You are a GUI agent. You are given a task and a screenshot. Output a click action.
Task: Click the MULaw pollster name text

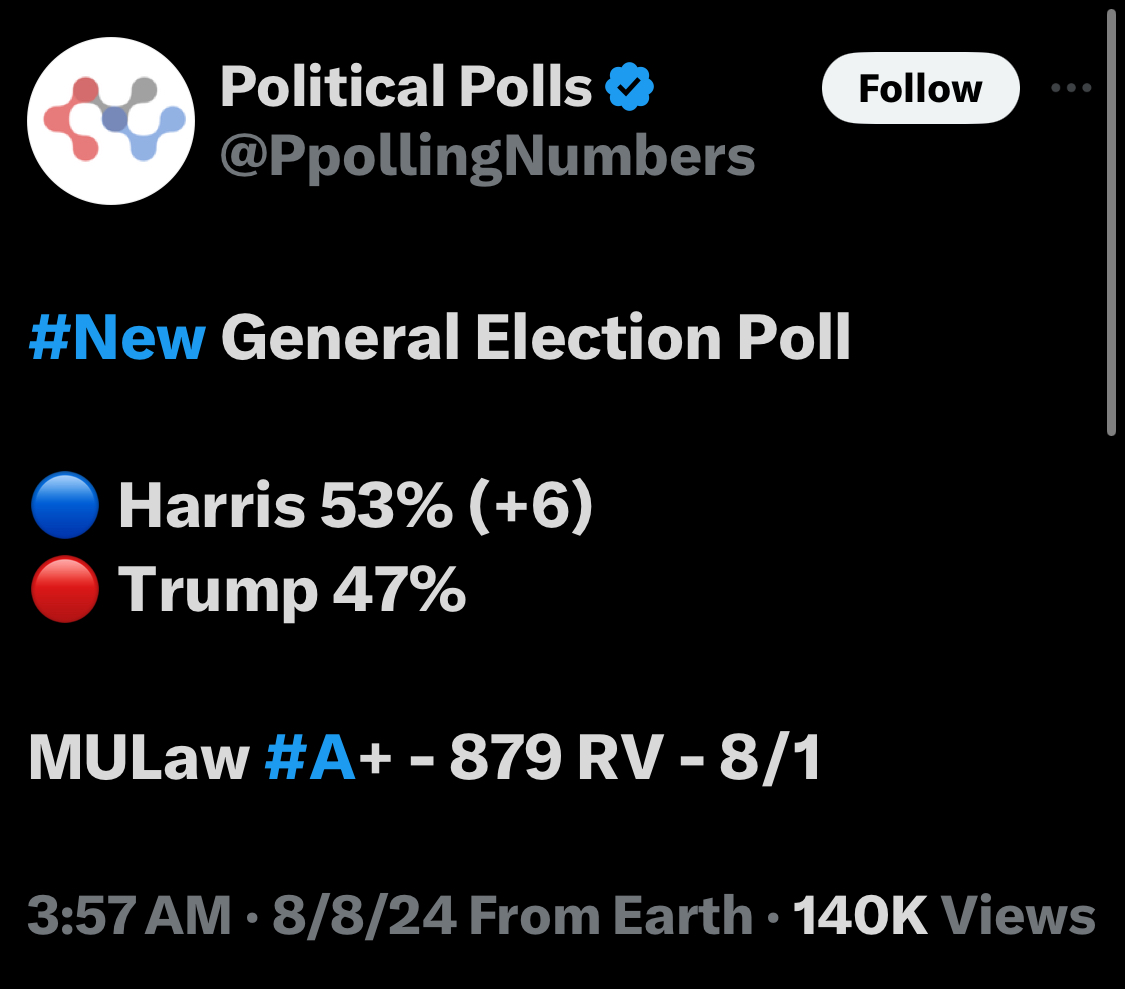tap(138, 758)
